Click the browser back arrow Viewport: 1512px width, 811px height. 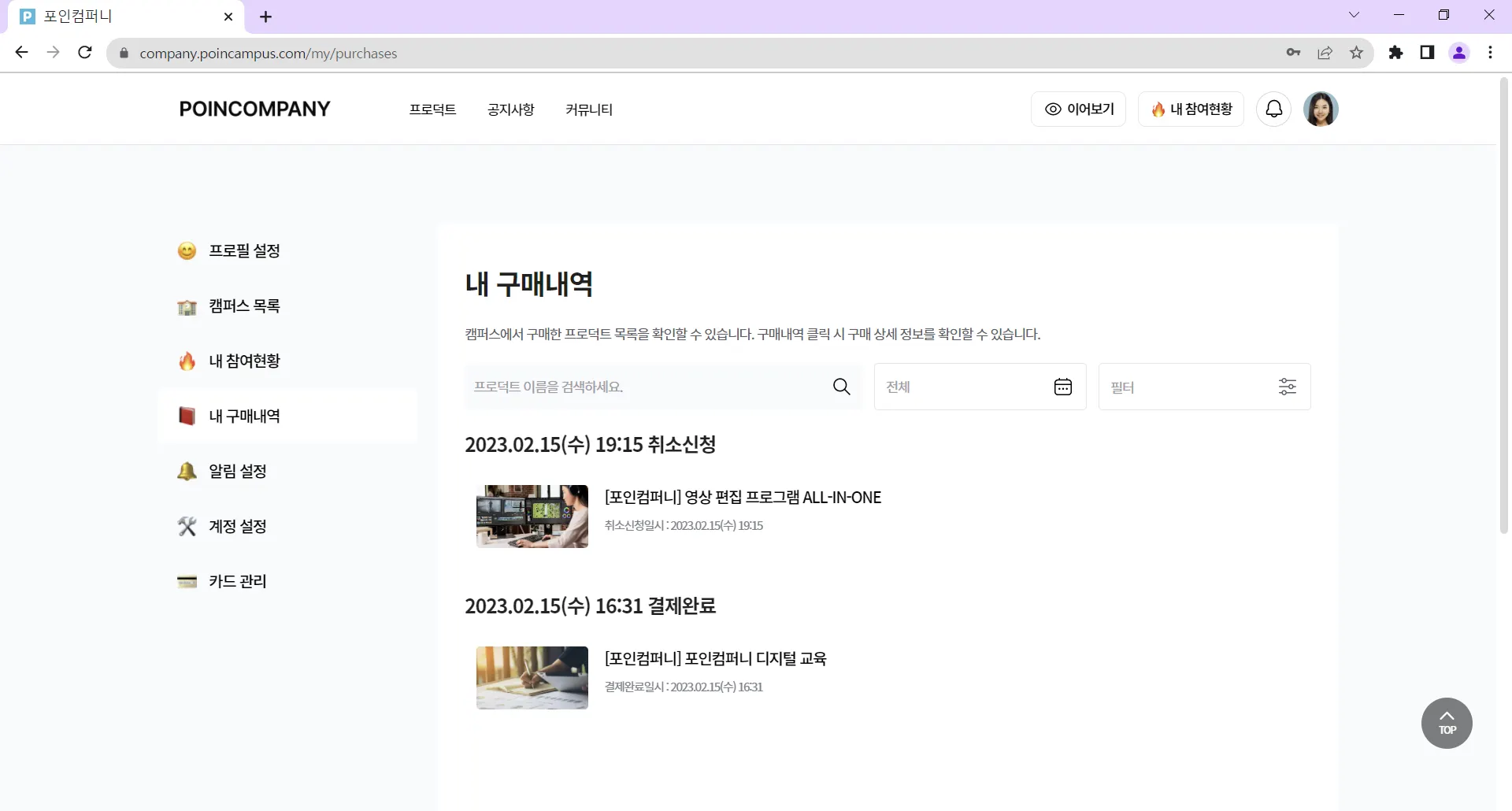[x=21, y=53]
